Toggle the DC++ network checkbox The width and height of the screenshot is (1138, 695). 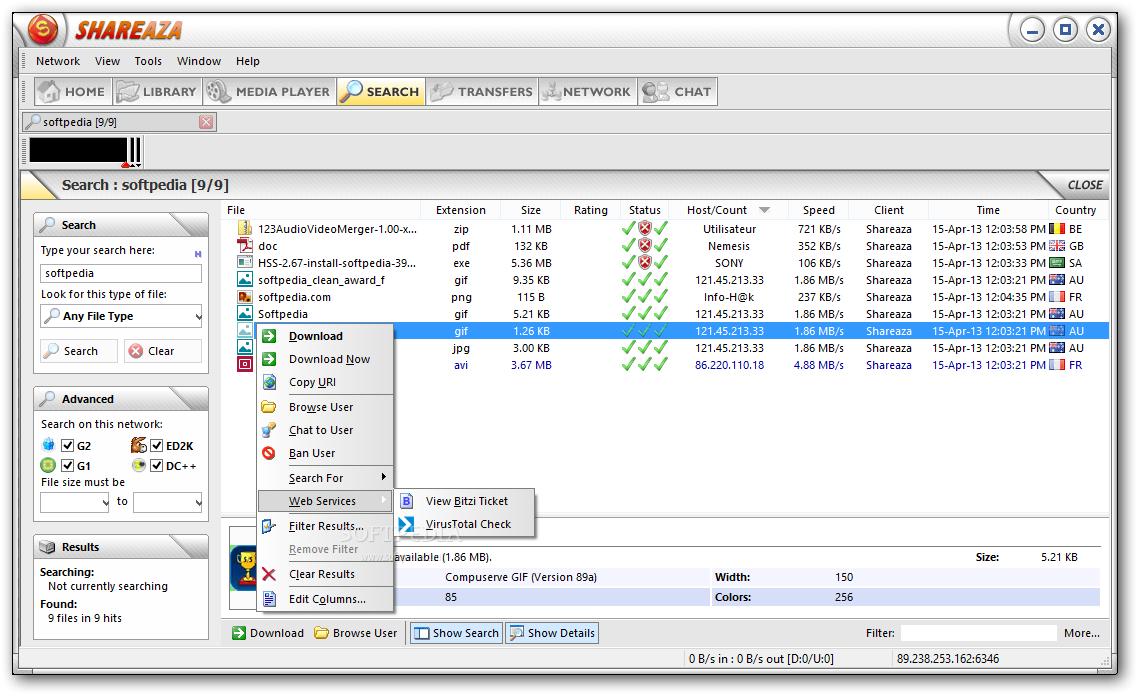156,466
